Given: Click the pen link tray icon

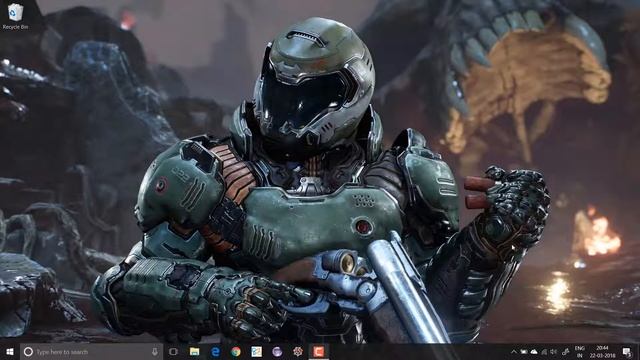Looking at the screenshot, I should (x=566, y=351).
